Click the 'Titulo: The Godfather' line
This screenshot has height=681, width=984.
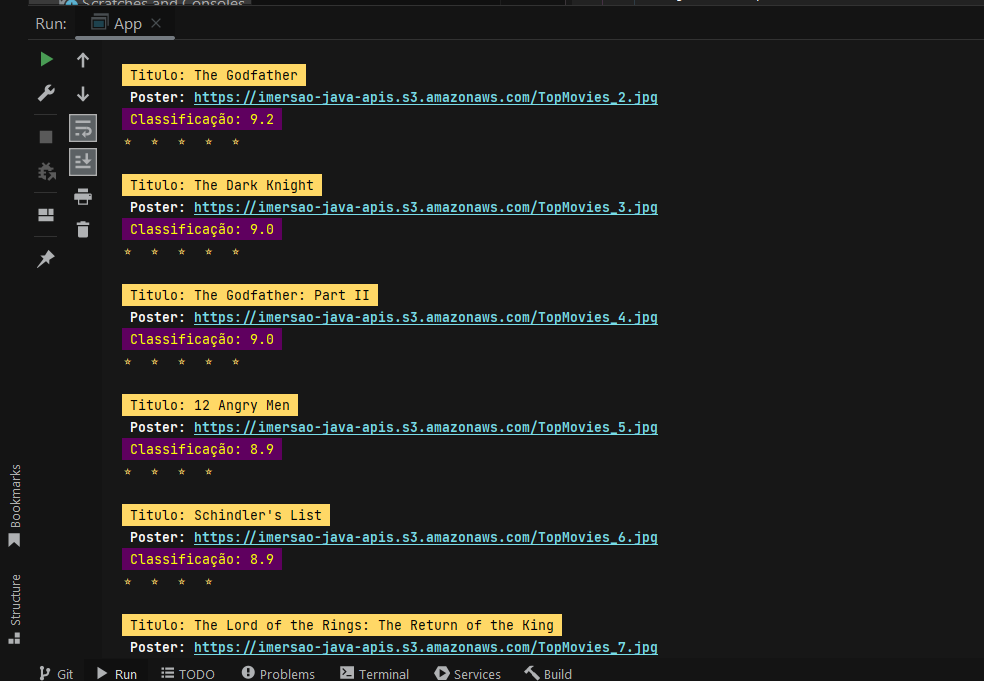point(214,75)
